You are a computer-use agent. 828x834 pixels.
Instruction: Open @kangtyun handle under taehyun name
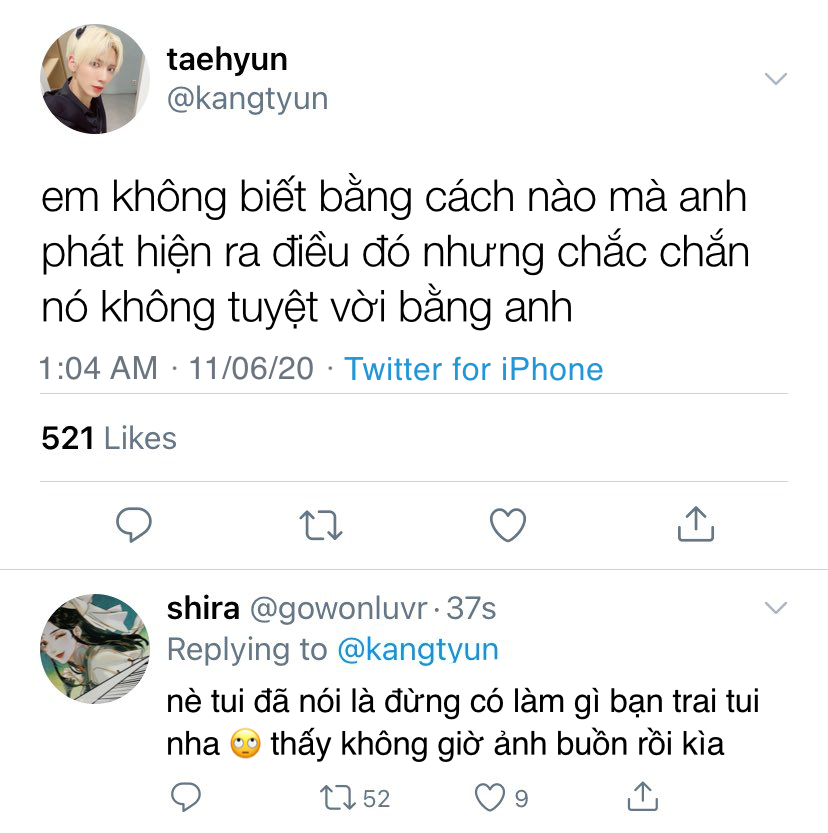pos(247,99)
